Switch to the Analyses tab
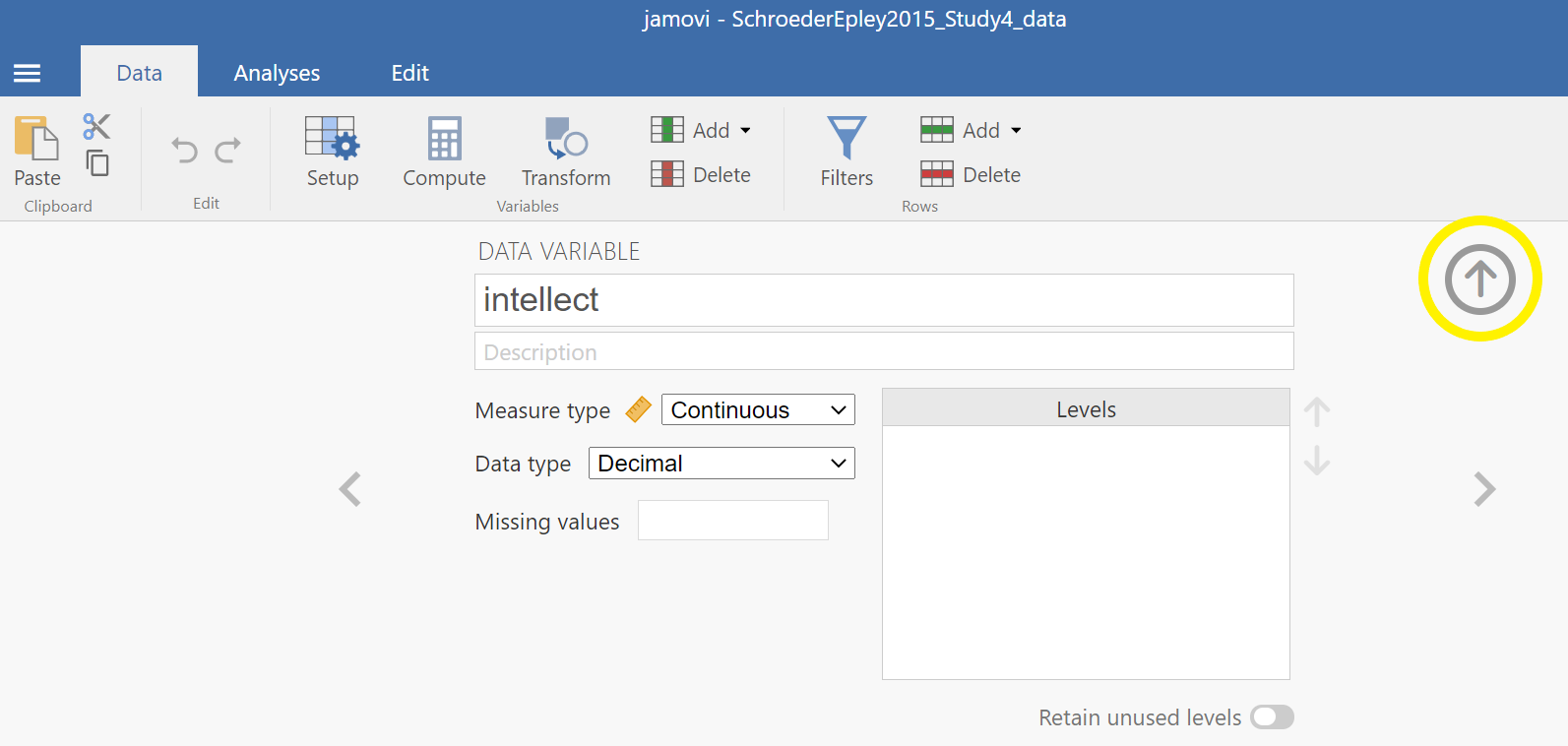The image size is (1568, 746). tap(277, 73)
